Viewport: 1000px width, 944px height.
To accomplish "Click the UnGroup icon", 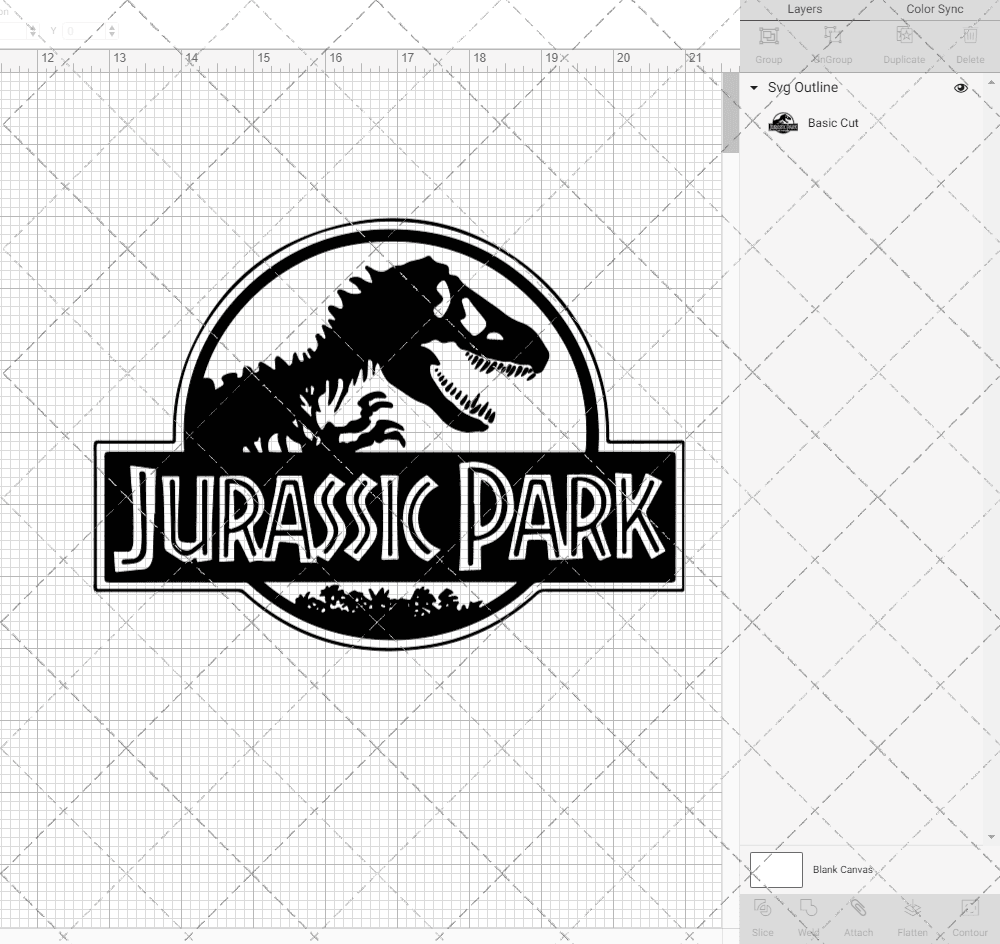I will (831, 45).
